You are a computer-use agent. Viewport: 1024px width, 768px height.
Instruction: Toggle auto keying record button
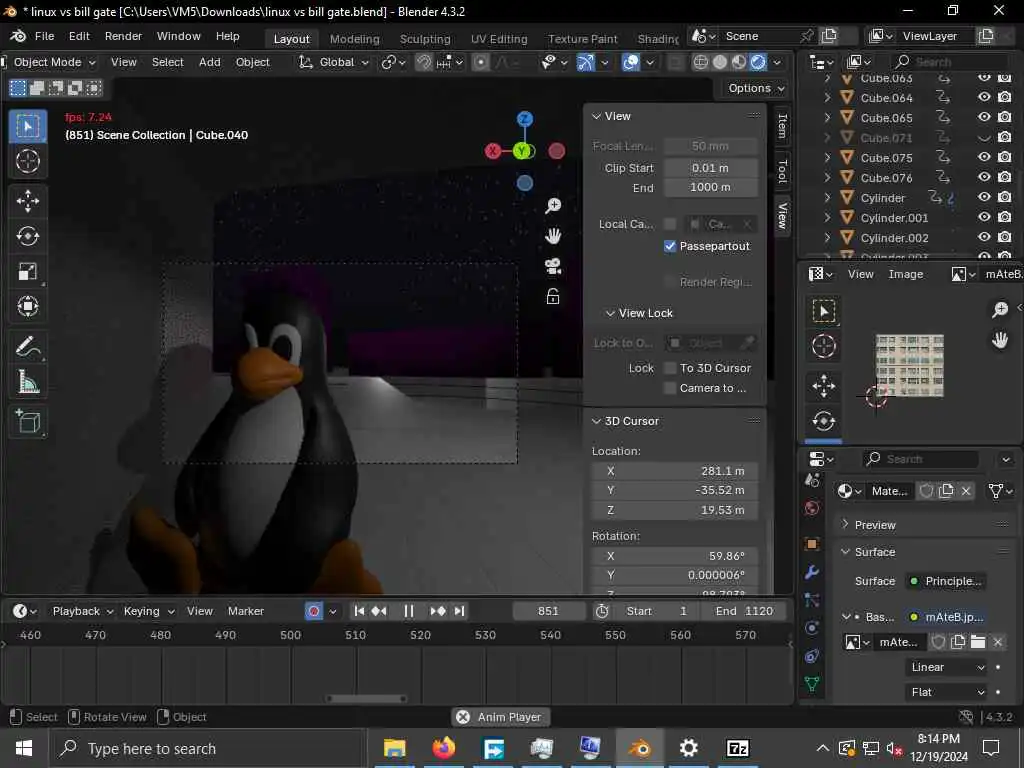point(314,611)
